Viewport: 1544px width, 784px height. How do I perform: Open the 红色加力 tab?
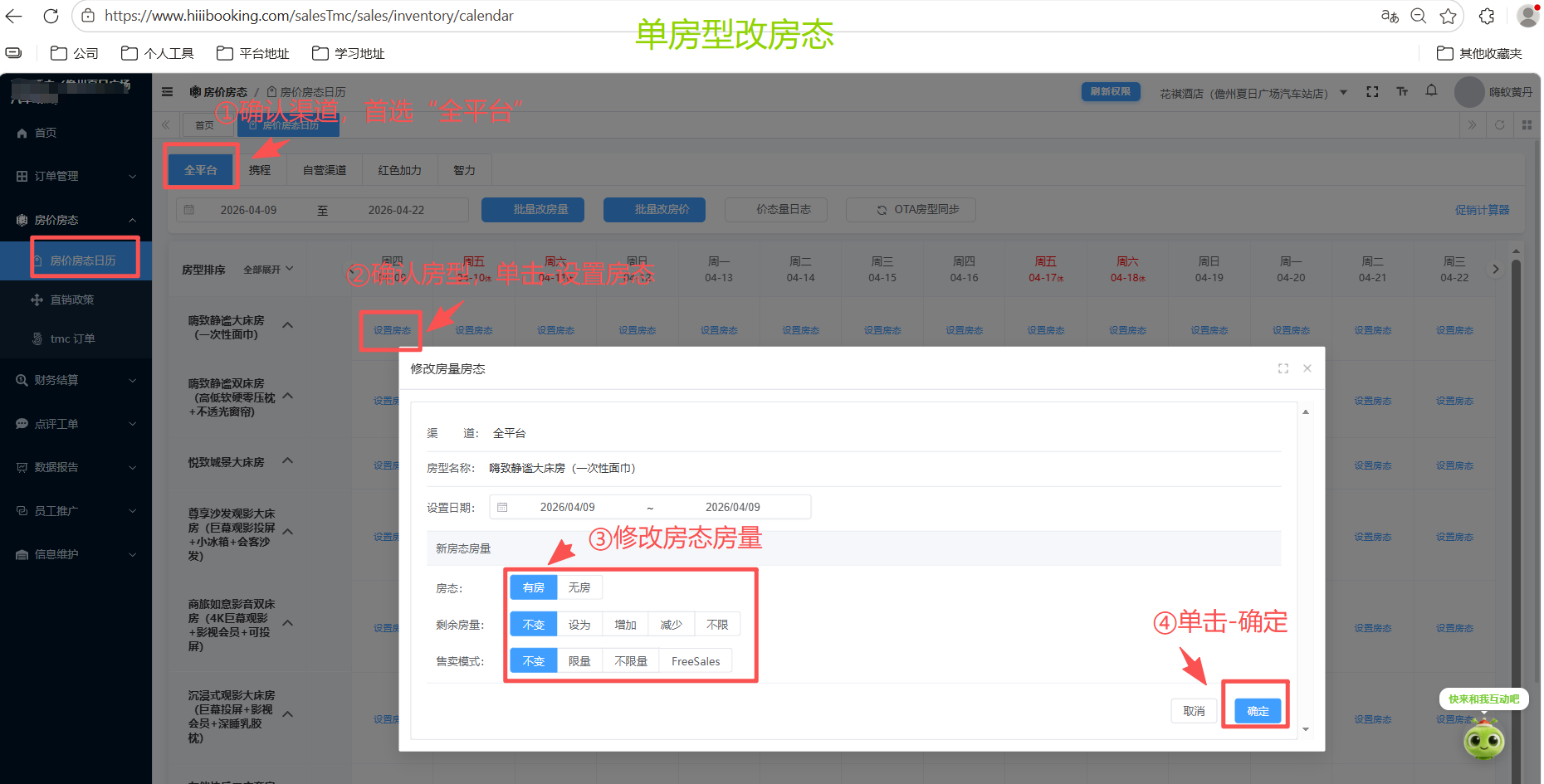pos(399,169)
